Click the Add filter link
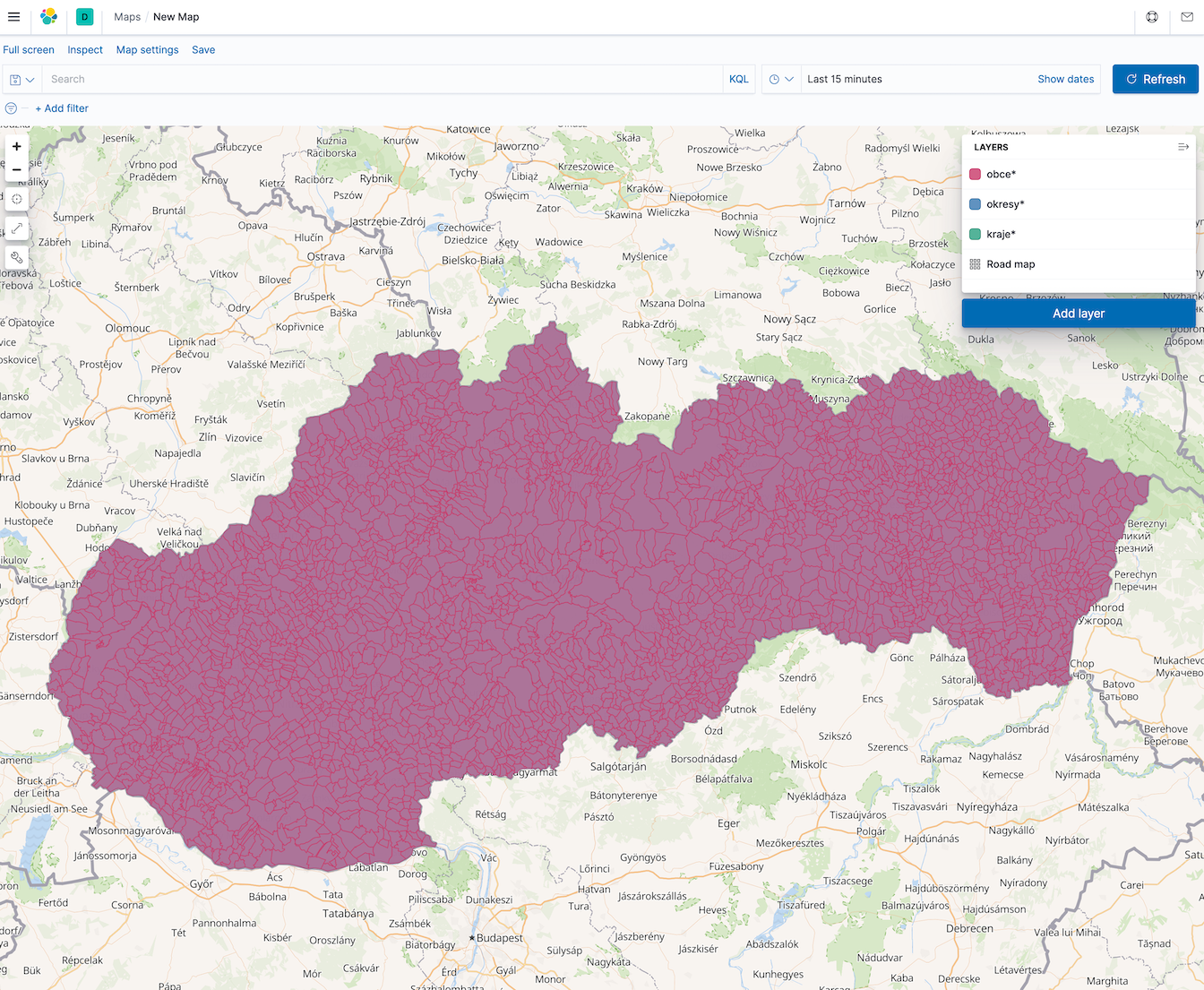The image size is (1204, 990). pos(62,108)
